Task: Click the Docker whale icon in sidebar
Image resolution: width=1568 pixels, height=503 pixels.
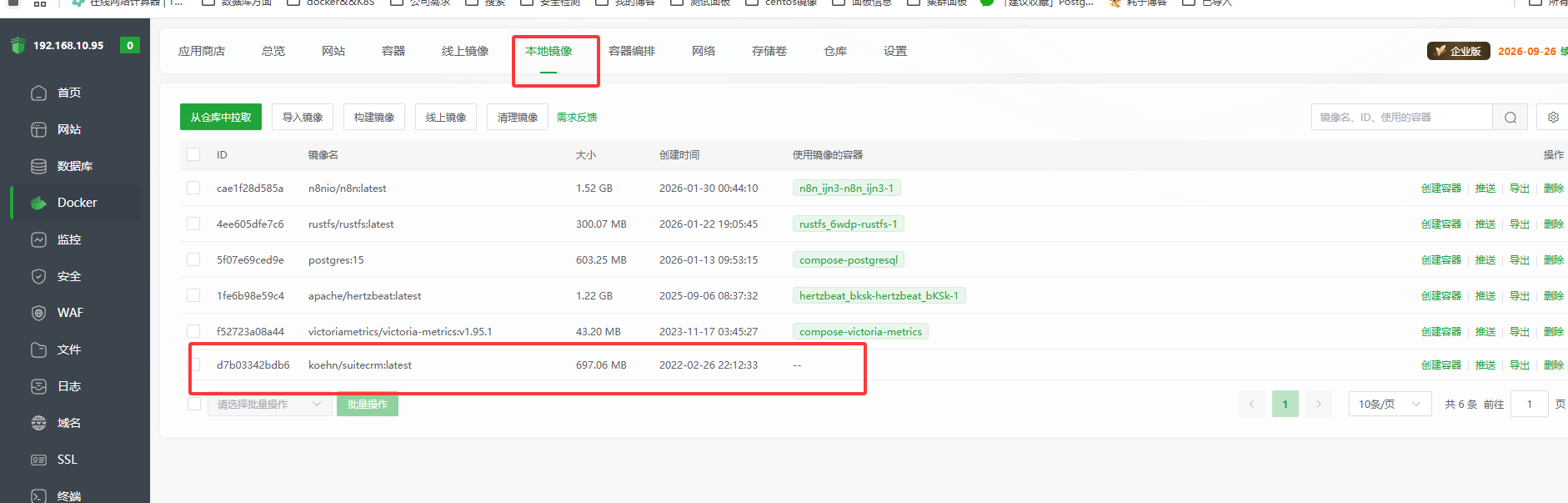Action: tap(38, 203)
